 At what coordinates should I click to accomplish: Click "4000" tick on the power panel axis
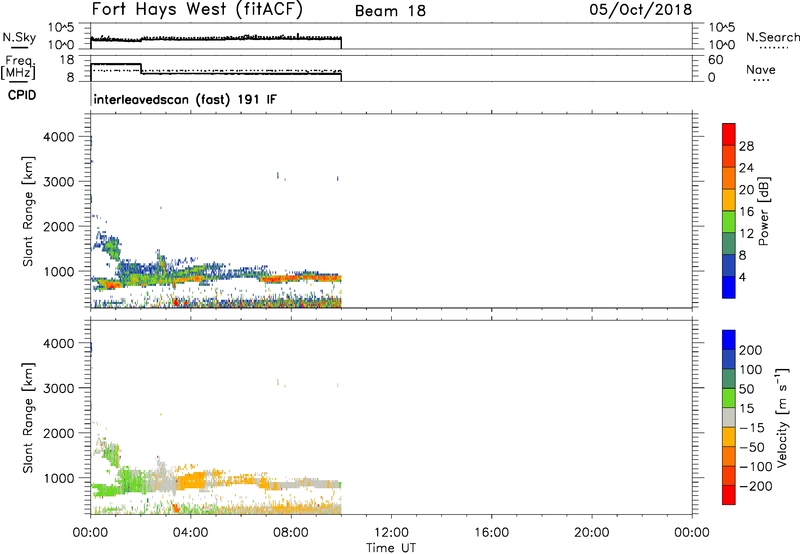(x=58, y=137)
